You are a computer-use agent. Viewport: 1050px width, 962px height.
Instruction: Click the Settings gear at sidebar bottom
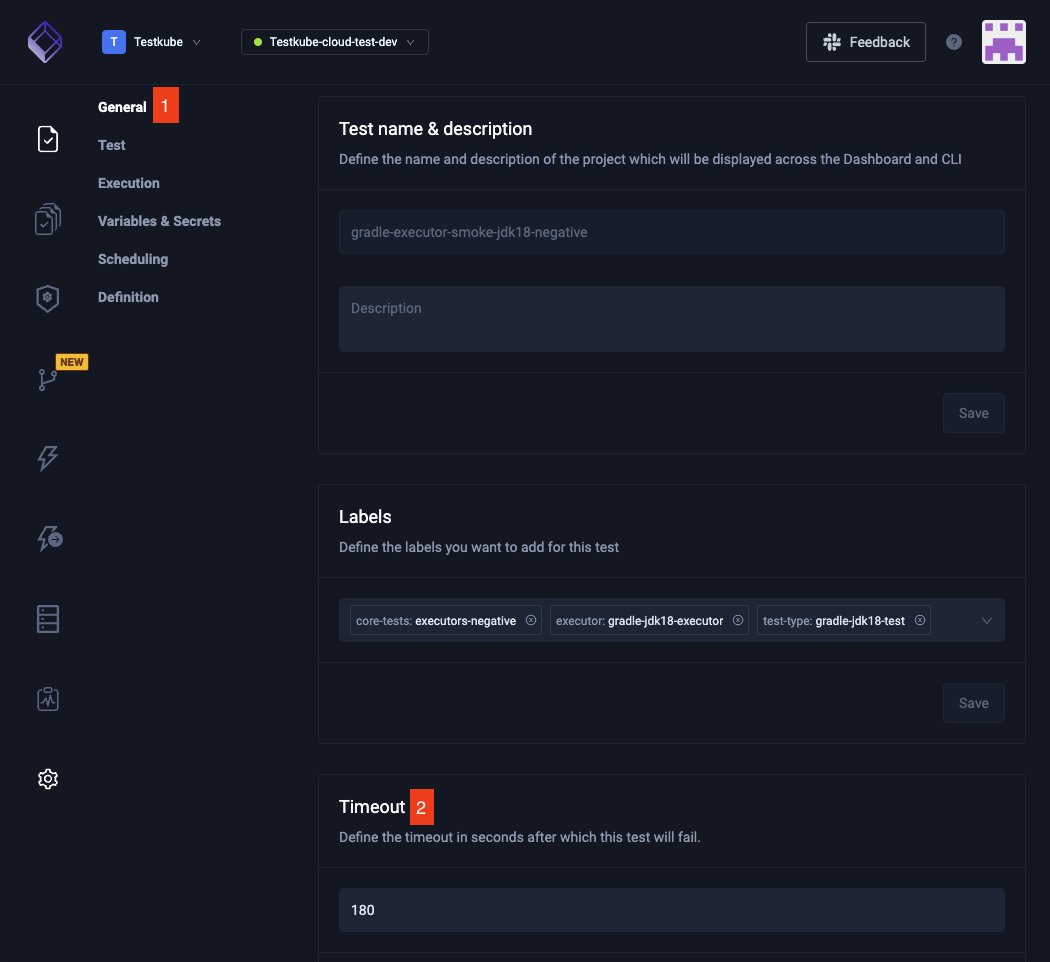[x=47, y=778]
